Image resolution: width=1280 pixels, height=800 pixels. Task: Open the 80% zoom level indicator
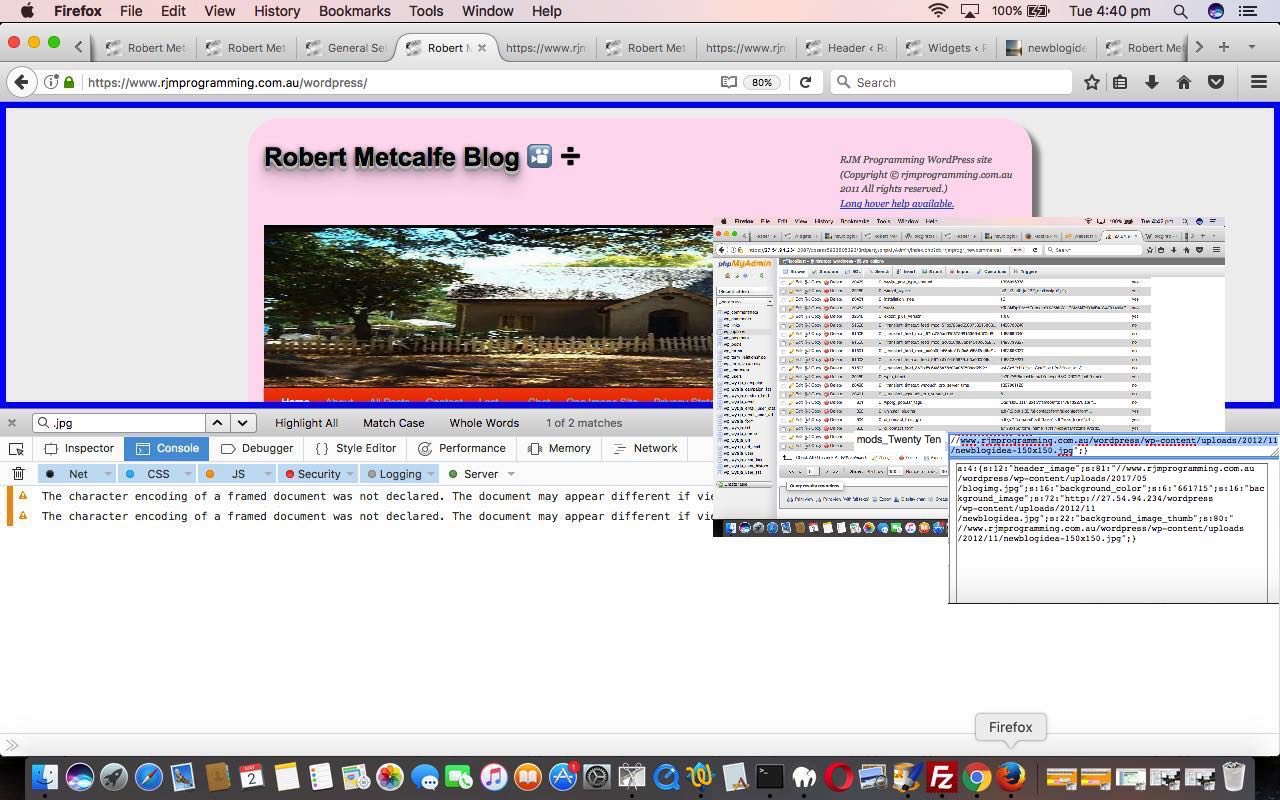762,82
